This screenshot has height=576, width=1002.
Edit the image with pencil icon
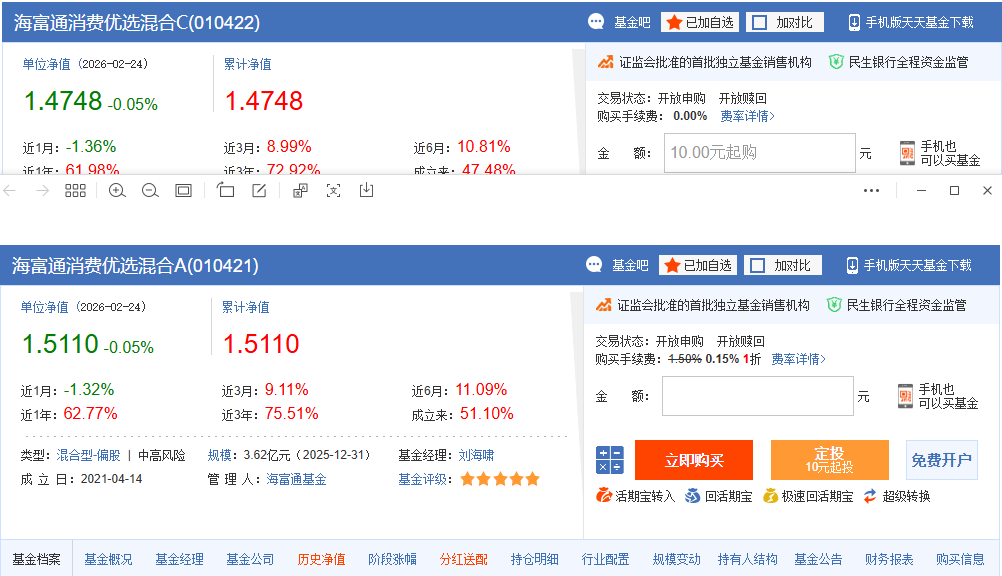click(x=259, y=191)
